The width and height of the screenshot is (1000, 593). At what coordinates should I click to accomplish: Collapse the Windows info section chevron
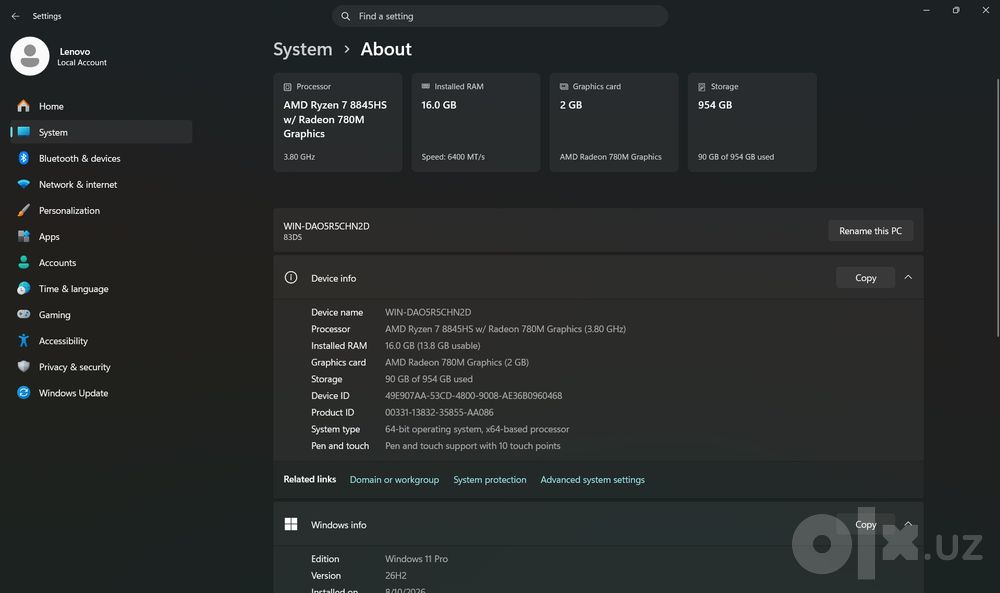click(908, 524)
